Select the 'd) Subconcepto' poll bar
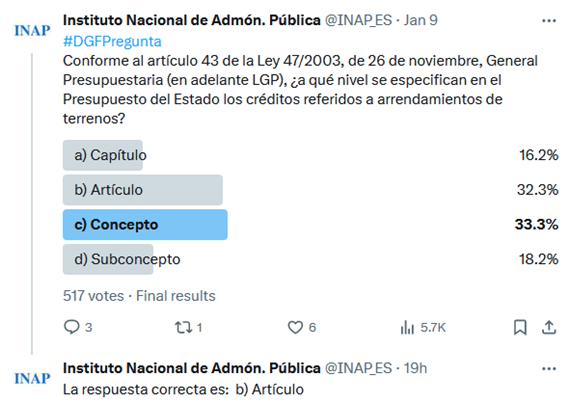571x405 pixels. coord(108,259)
